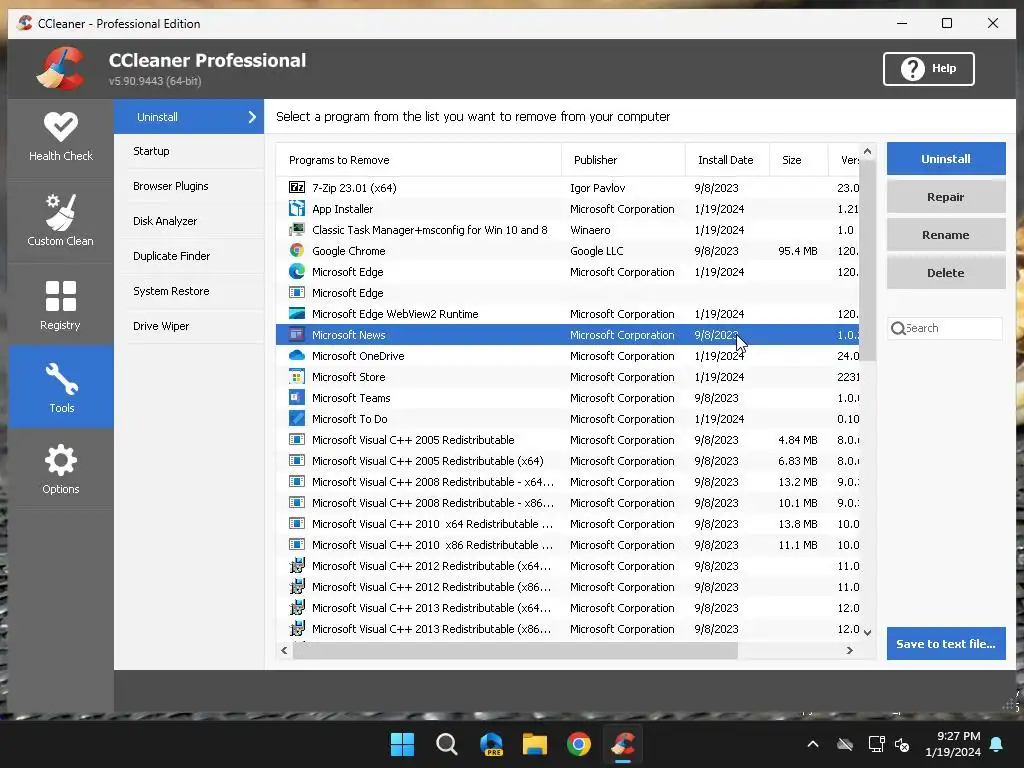Screen dimensions: 1024x768
Task: Click the CCleaner logo in header
Action: tap(60, 68)
